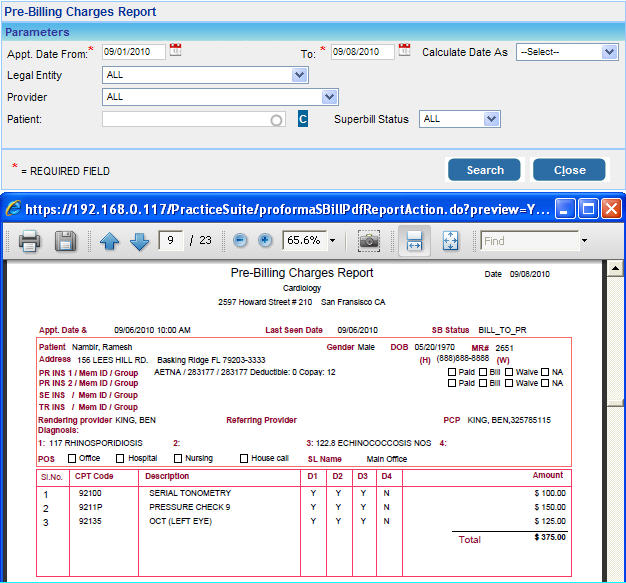Click the blue C clear patient icon

(x=303, y=119)
